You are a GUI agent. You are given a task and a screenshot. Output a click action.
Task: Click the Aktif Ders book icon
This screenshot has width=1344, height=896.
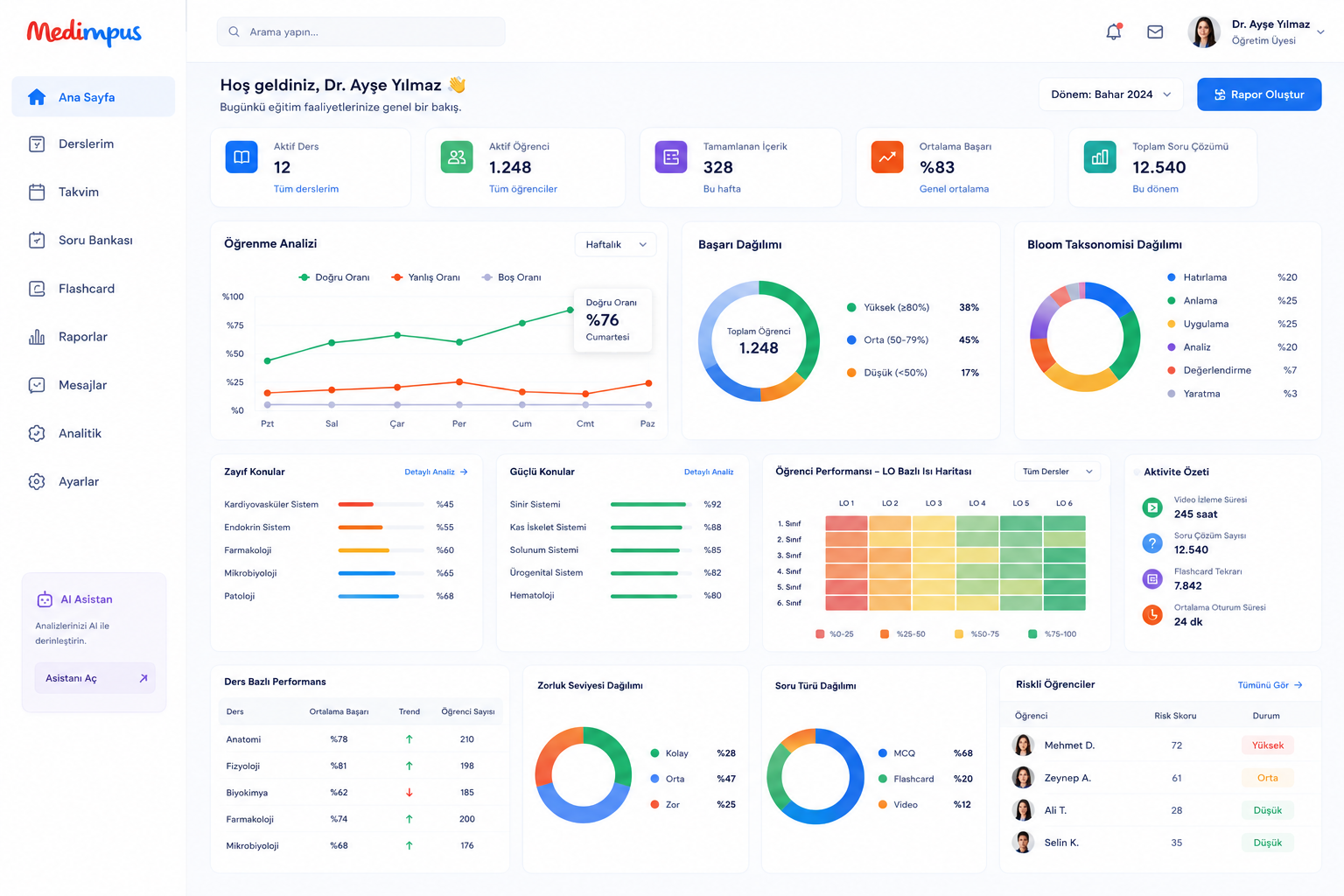click(241, 157)
